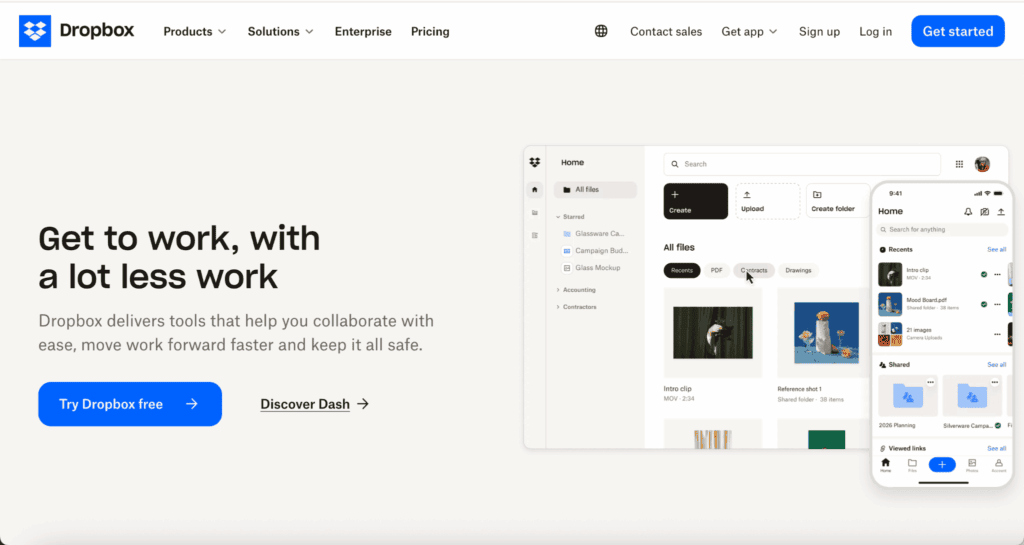Open the Reference shot 1 thumbnail
The width and height of the screenshot is (1024, 545).
pyautogui.click(x=826, y=333)
